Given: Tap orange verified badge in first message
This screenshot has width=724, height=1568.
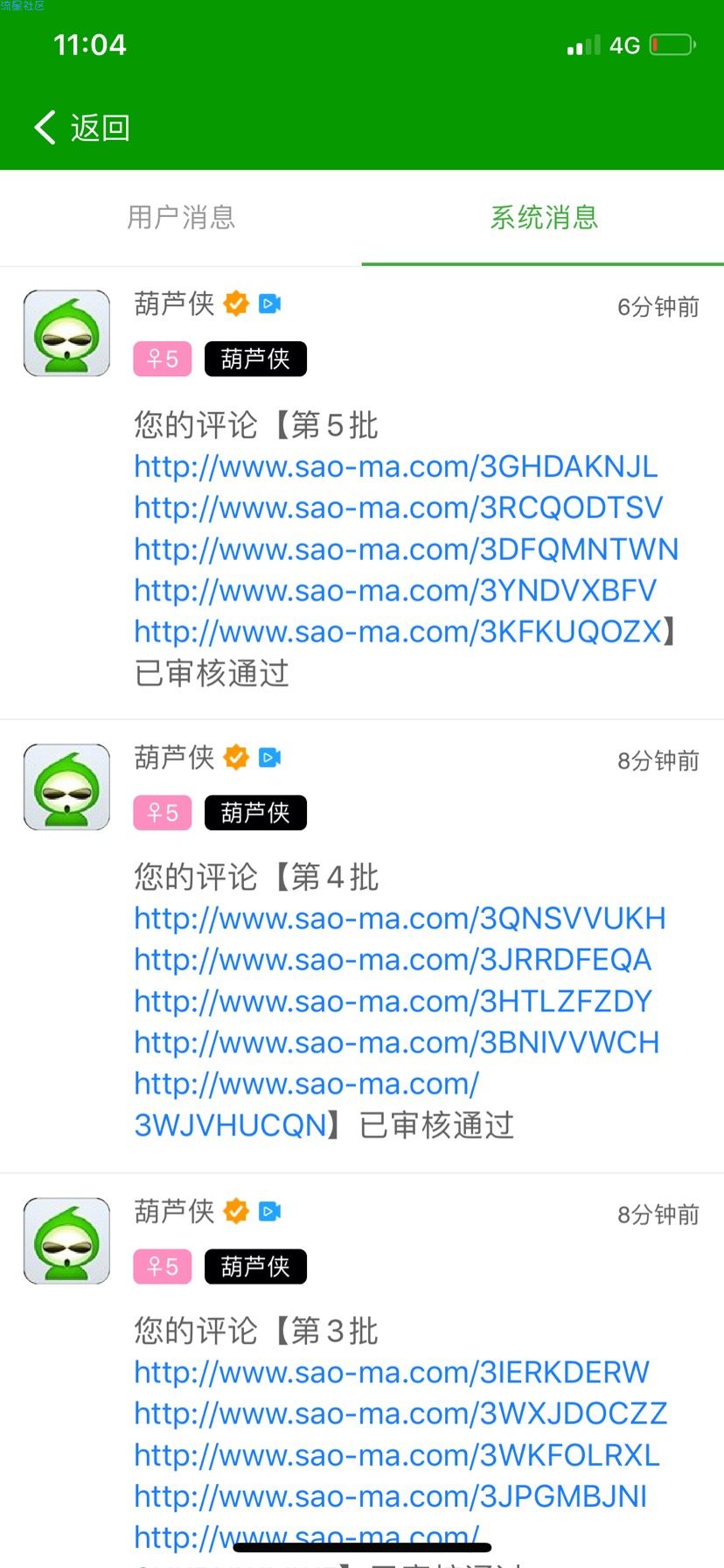Looking at the screenshot, I should [236, 304].
